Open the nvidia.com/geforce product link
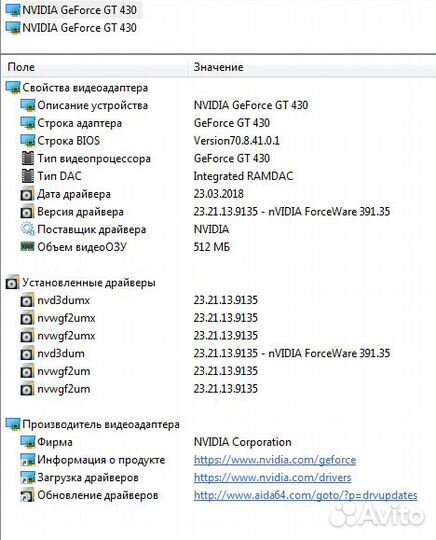This screenshot has height=540, width=436. [275, 460]
